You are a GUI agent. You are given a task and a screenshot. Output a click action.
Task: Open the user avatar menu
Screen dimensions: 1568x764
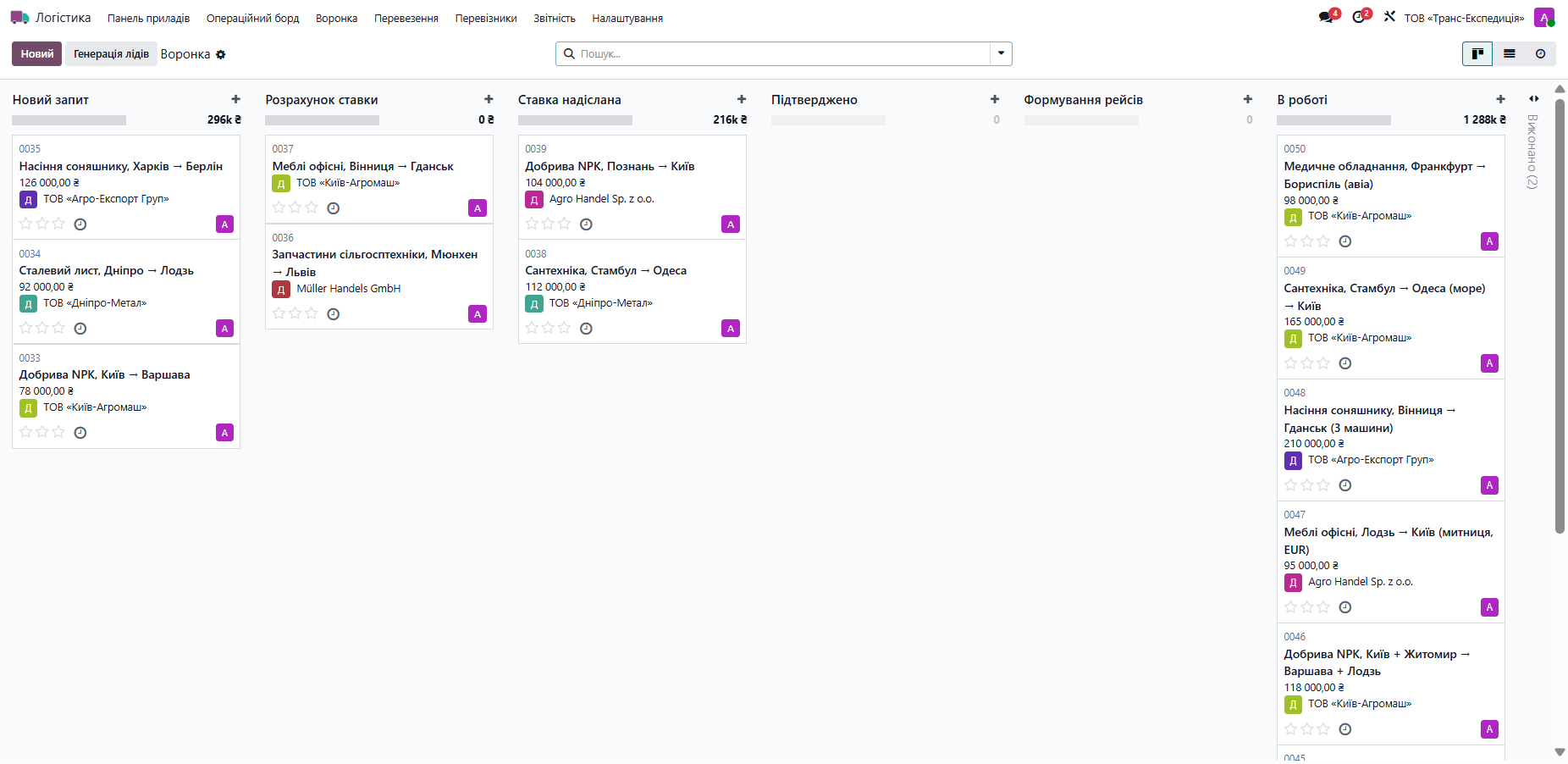pos(1544,18)
